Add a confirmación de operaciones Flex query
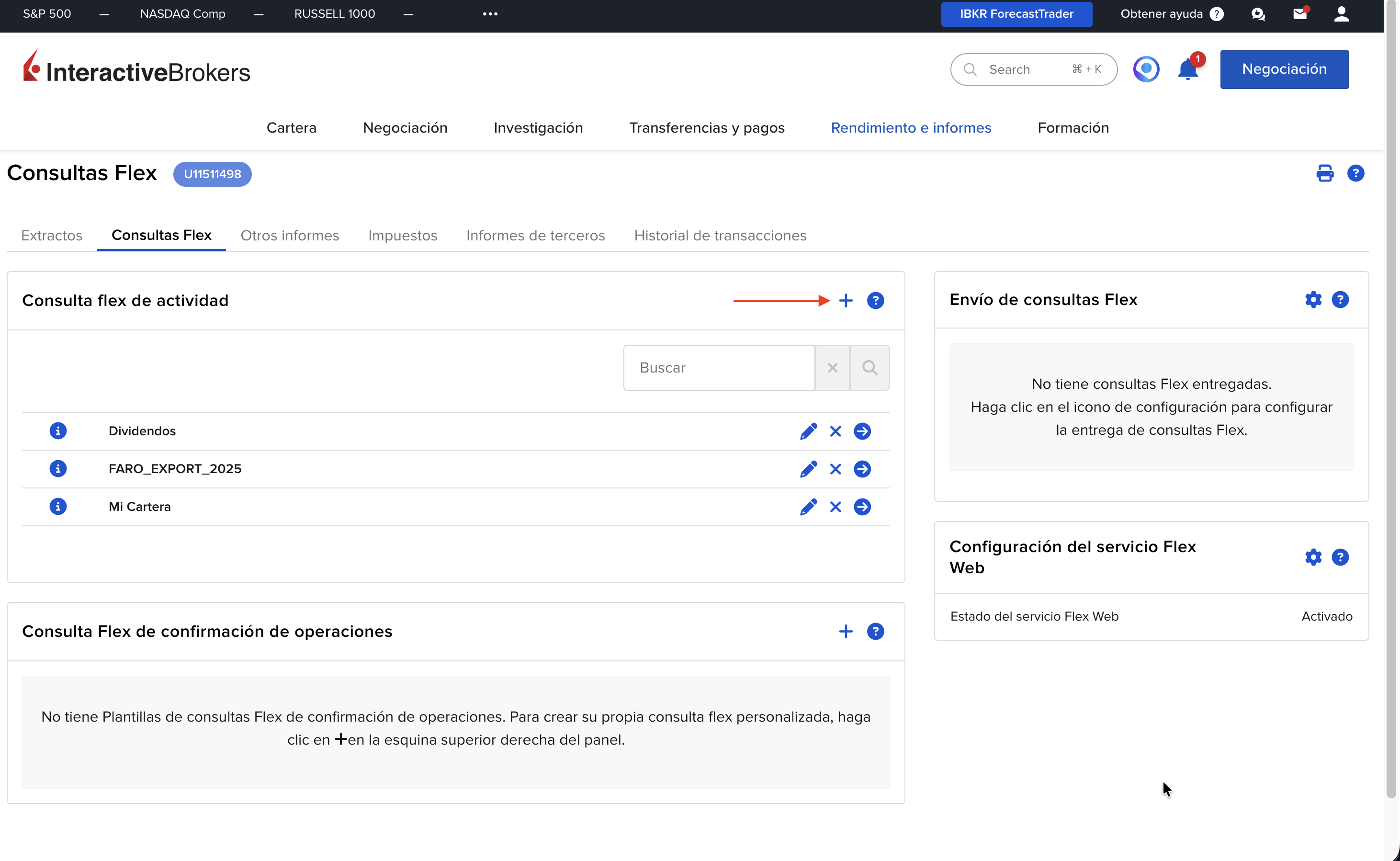The height and width of the screenshot is (861, 1400). (x=846, y=632)
